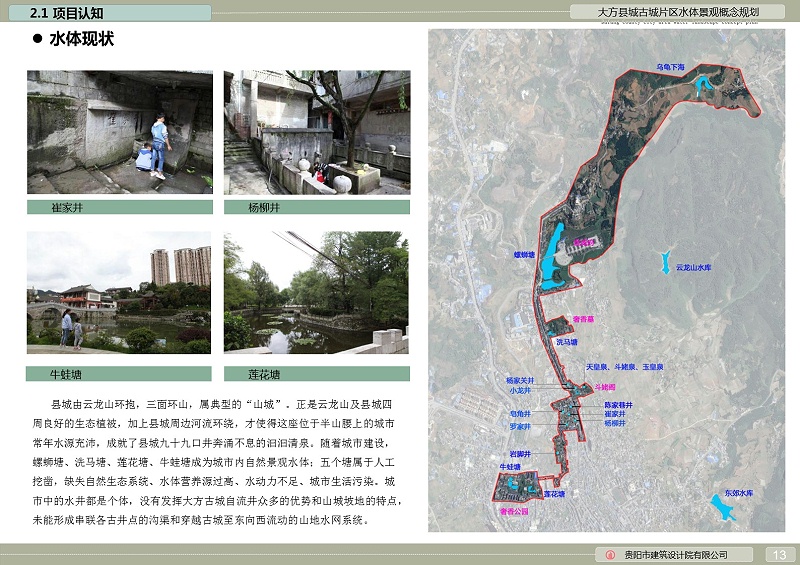Select the plan title banner at top right
This screenshot has width=800, height=565.
click(x=677, y=12)
